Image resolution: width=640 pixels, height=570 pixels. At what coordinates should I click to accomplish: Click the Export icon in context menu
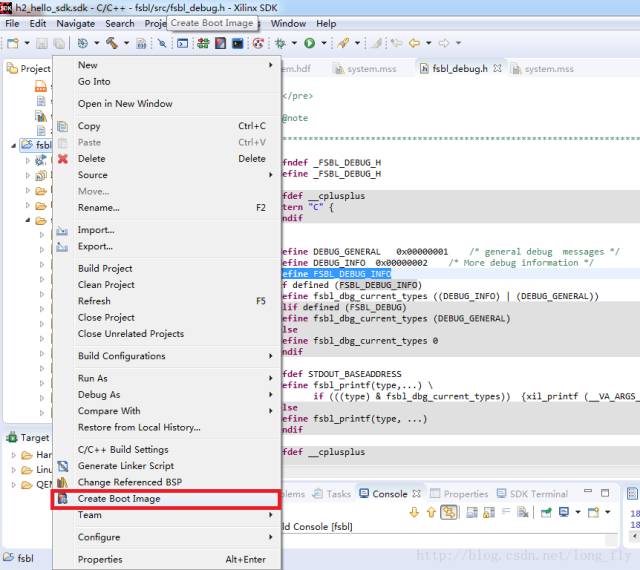pyautogui.click(x=63, y=246)
